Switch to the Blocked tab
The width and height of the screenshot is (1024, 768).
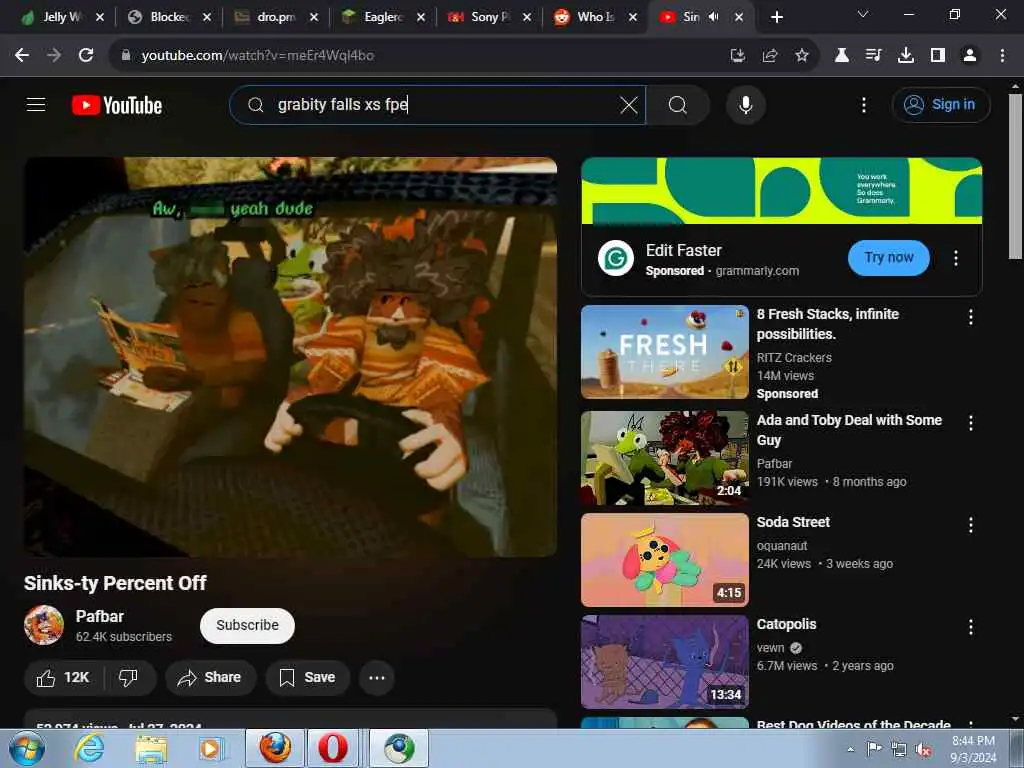168,17
